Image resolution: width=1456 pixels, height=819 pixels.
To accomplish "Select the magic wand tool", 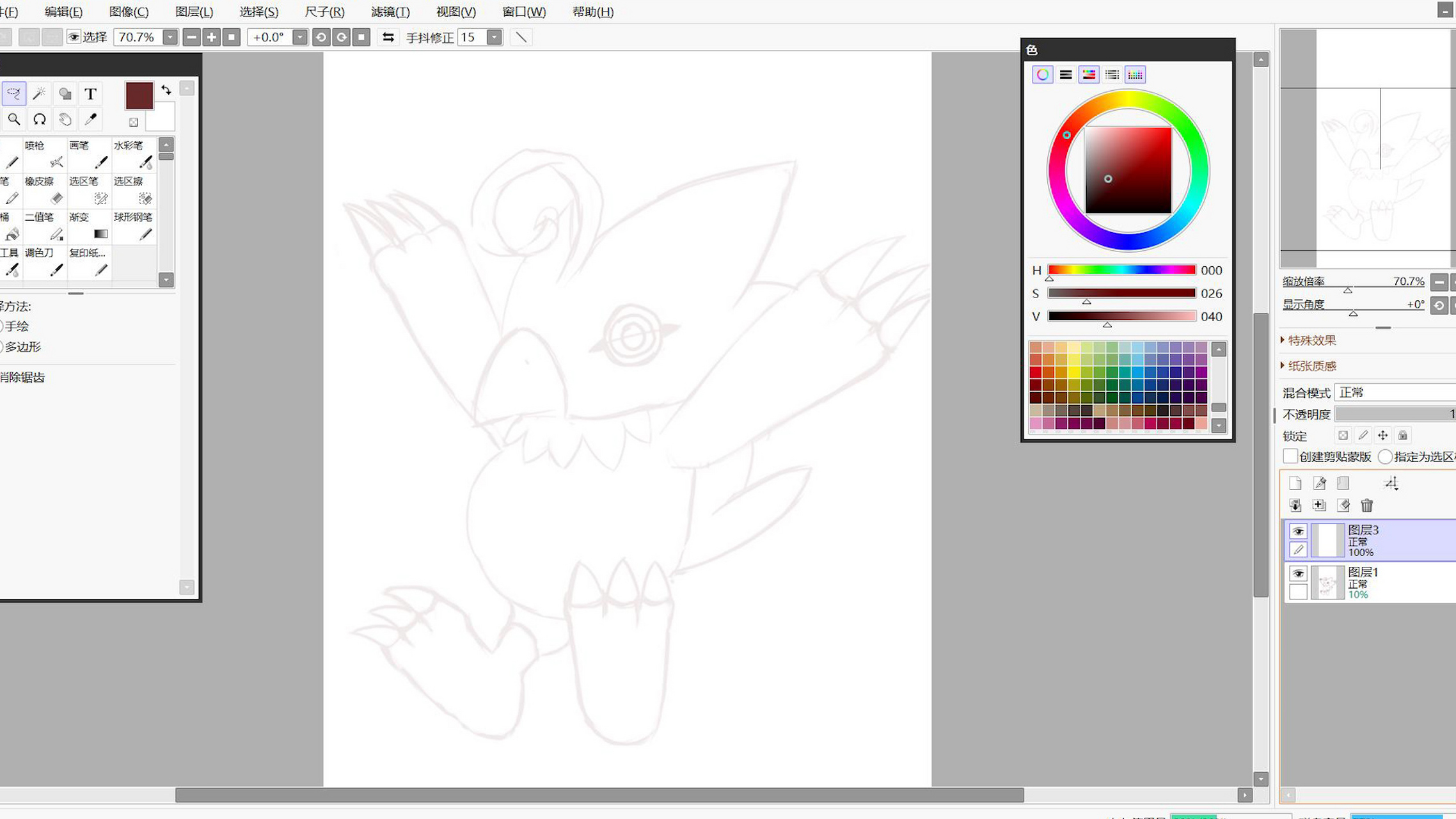I will point(39,94).
